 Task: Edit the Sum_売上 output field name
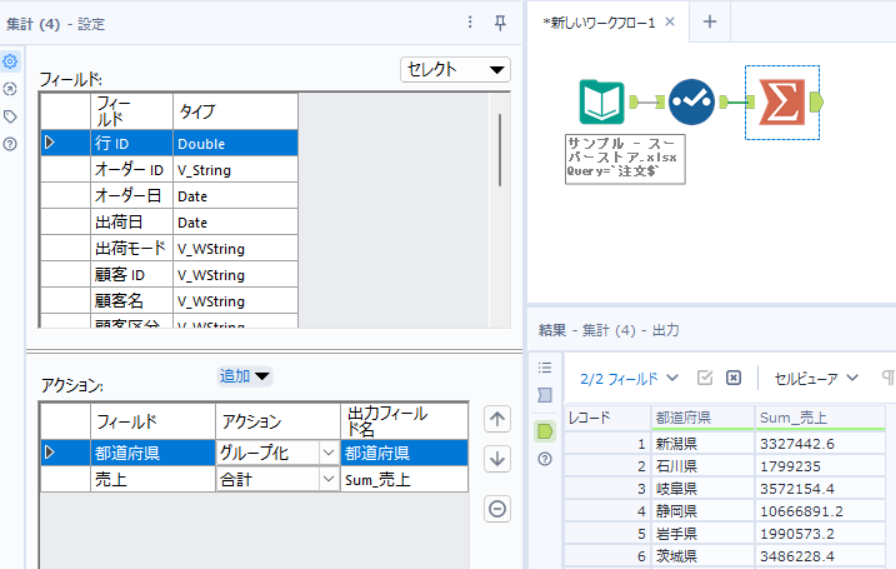[404, 479]
